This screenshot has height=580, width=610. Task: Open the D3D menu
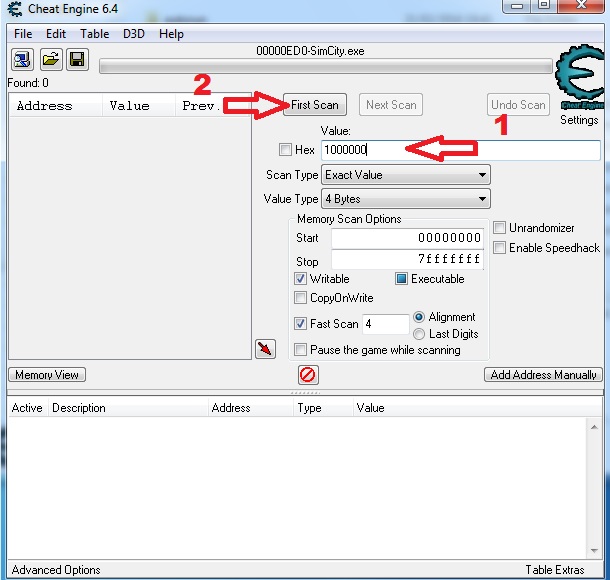(x=134, y=34)
